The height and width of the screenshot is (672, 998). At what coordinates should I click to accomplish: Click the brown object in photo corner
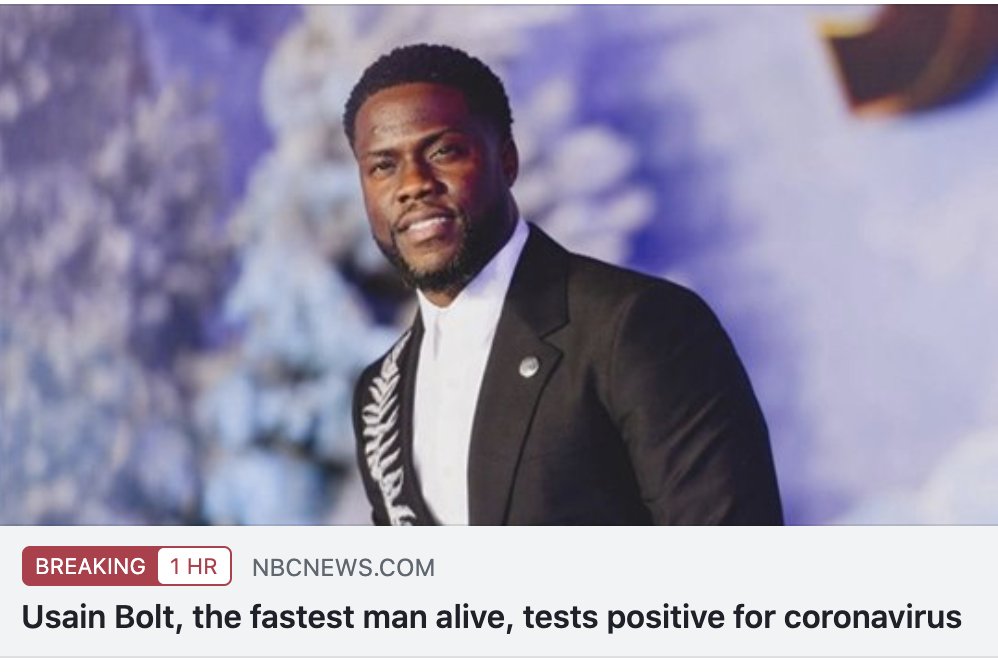pos(911,57)
